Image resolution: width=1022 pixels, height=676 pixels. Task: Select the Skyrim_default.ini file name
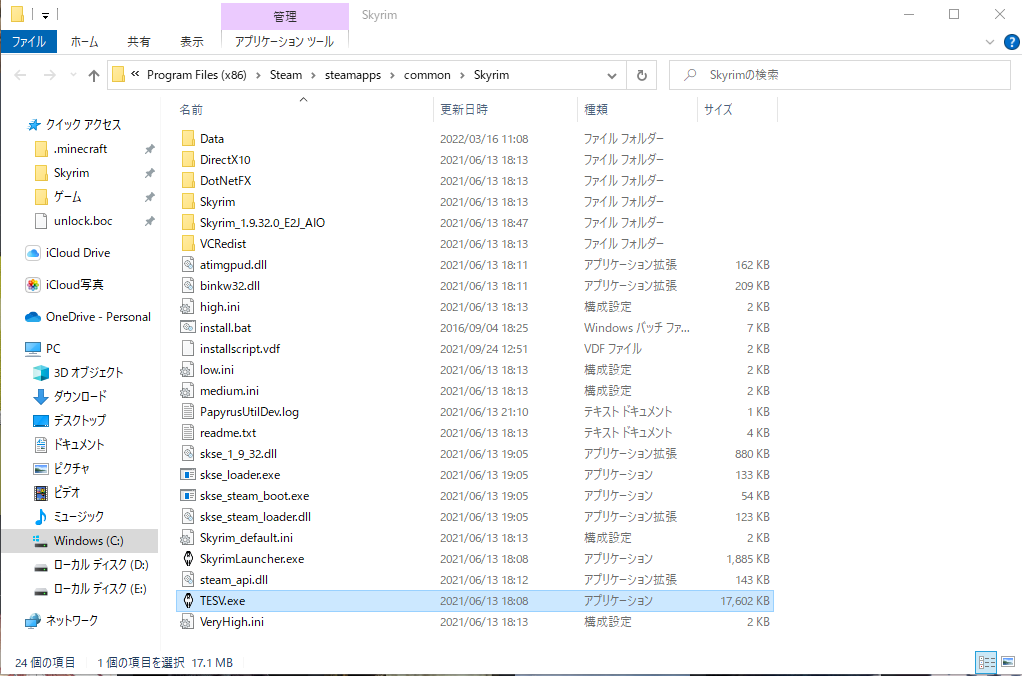tap(246, 537)
